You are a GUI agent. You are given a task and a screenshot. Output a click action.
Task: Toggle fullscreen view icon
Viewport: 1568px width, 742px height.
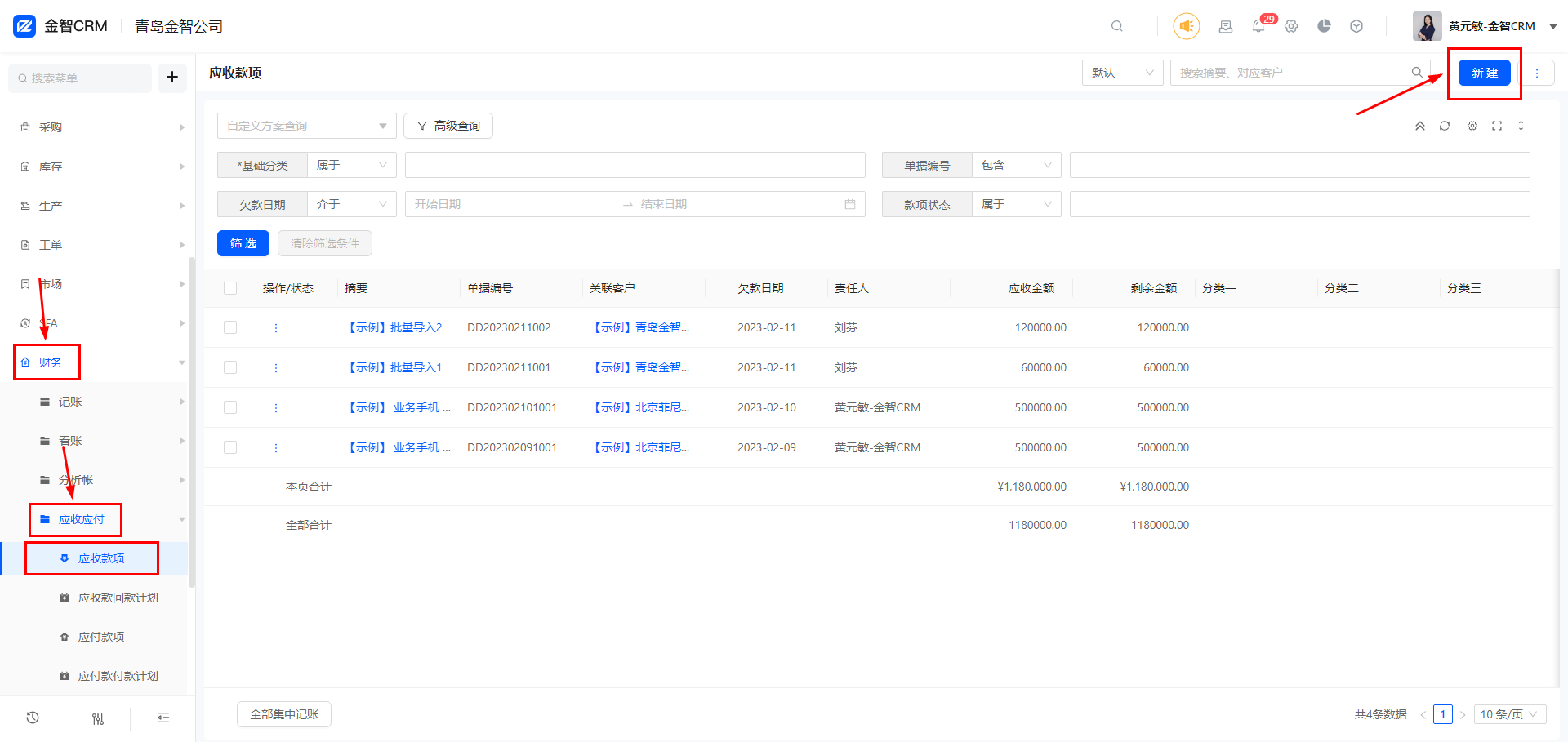pyautogui.click(x=1497, y=126)
